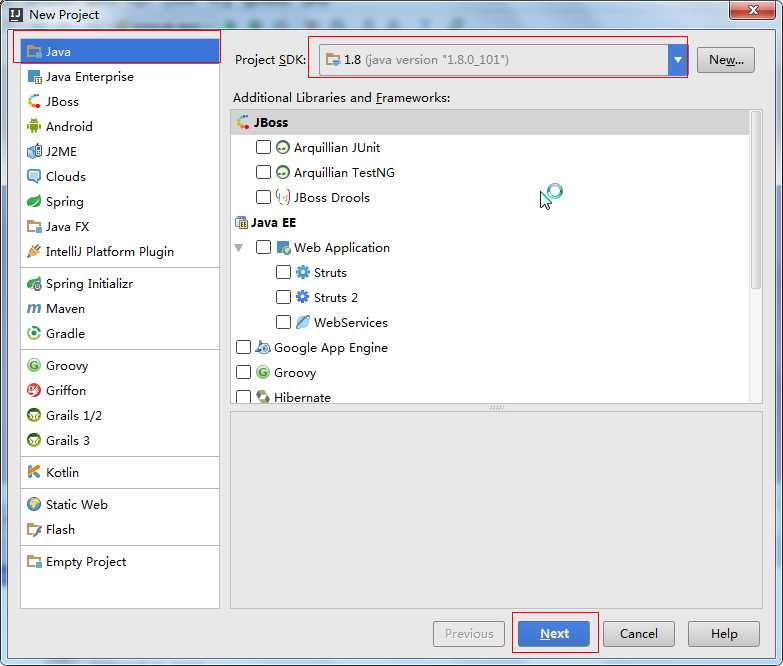Click the Arquillian TestNG framework icon
This screenshot has height=666, width=783.
tap(283, 172)
